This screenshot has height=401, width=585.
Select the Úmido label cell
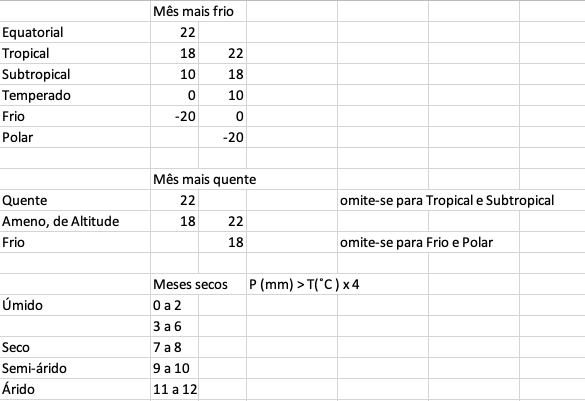coord(75,305)
